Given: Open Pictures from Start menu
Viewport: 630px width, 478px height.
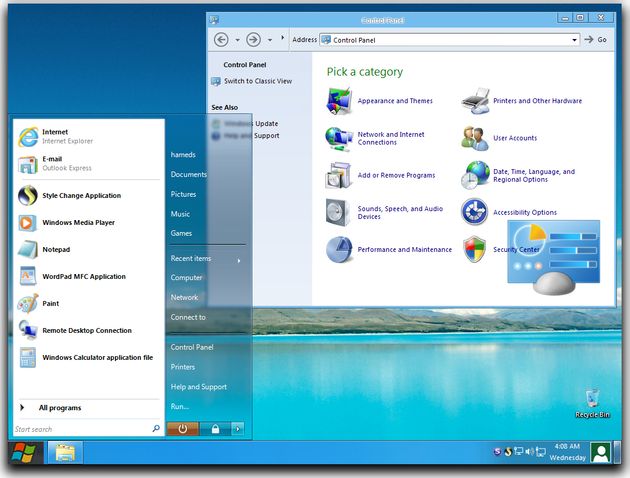Looking at the screenshot, I should pyautogui.click(x=183, y=194).
